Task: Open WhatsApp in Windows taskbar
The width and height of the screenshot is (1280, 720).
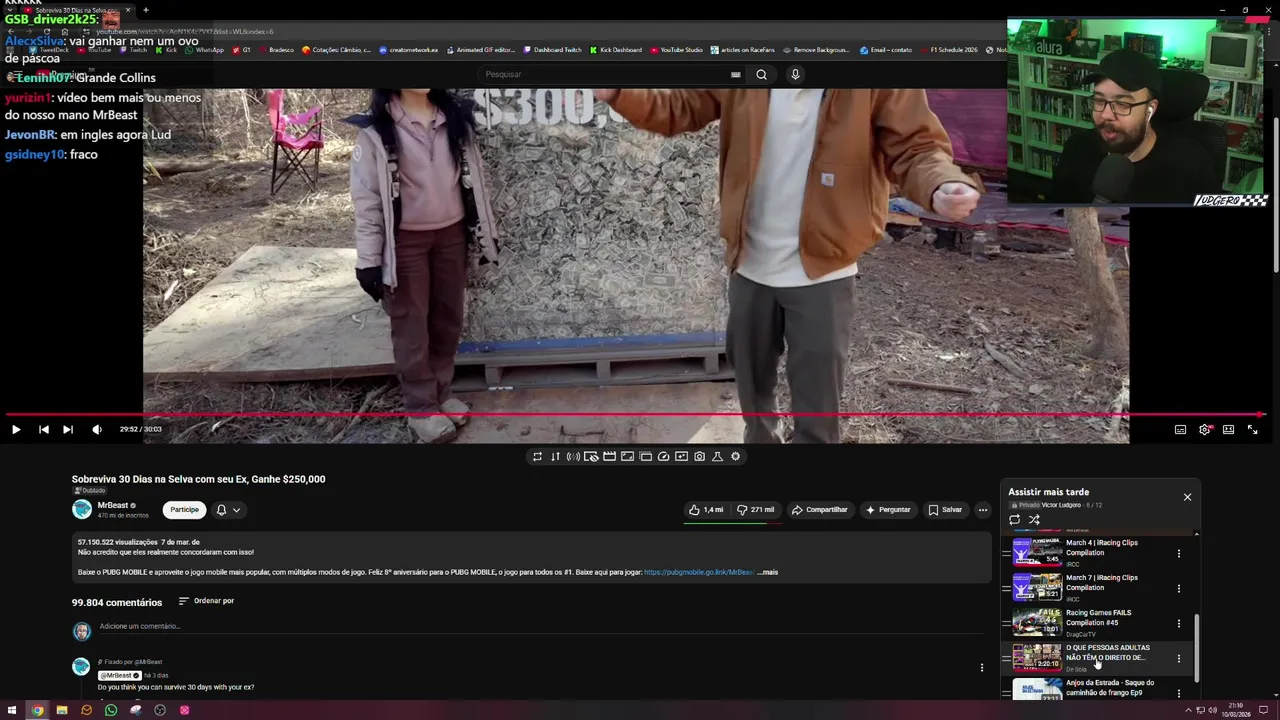Action: pos(111,710)
